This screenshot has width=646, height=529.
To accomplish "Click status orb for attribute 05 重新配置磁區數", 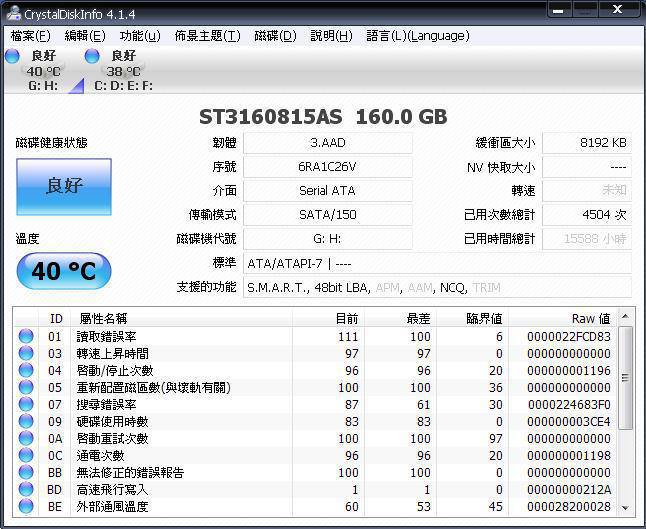I will 26,387.
